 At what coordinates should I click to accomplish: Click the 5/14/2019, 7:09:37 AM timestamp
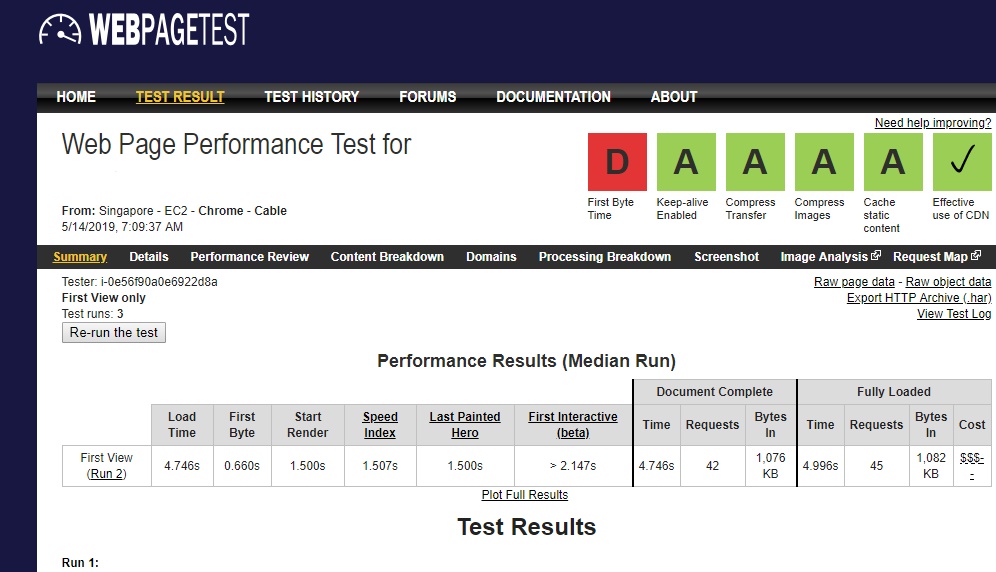[x=122, y=226]
